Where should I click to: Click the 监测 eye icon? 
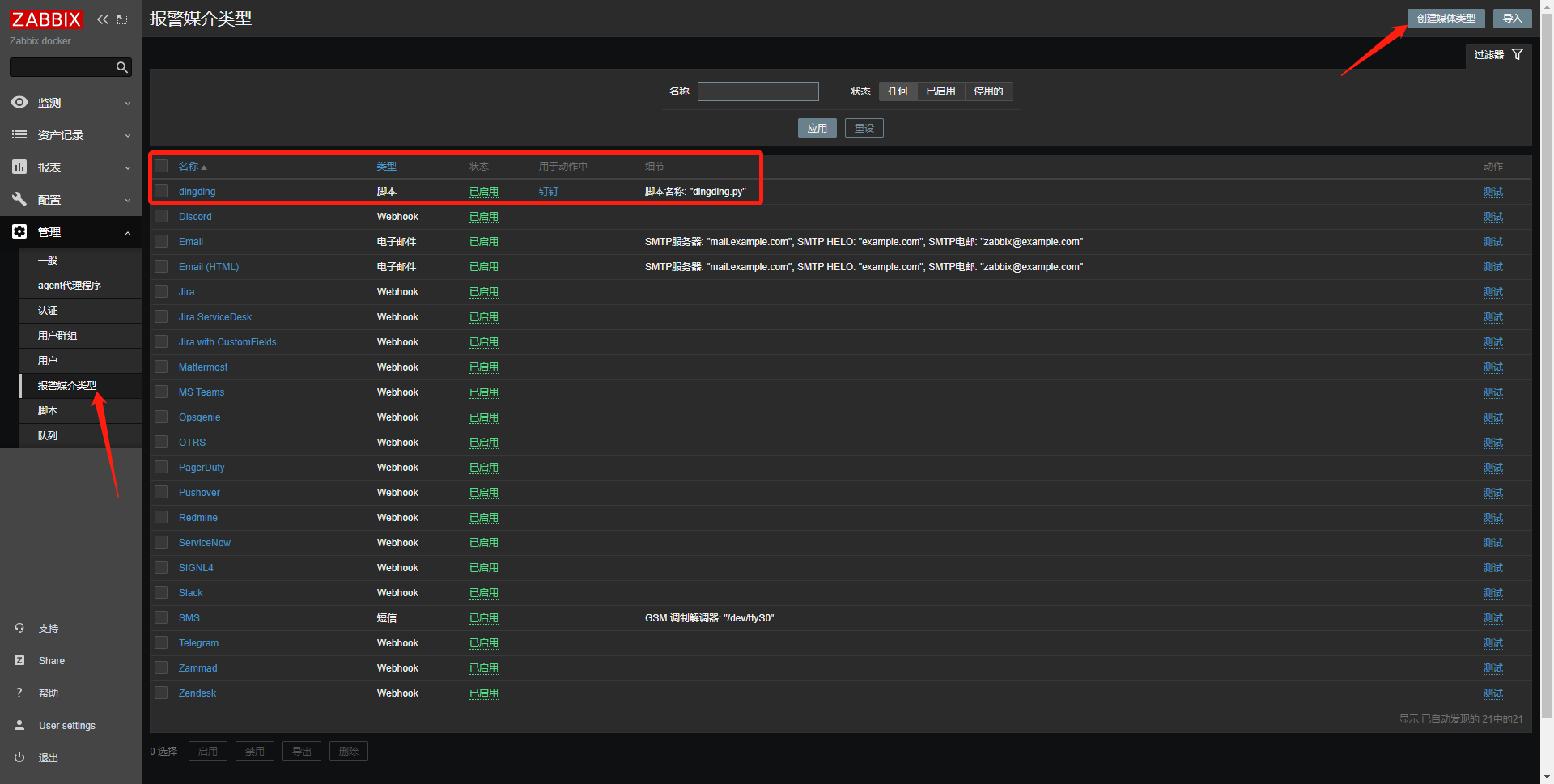coord(19,103)
